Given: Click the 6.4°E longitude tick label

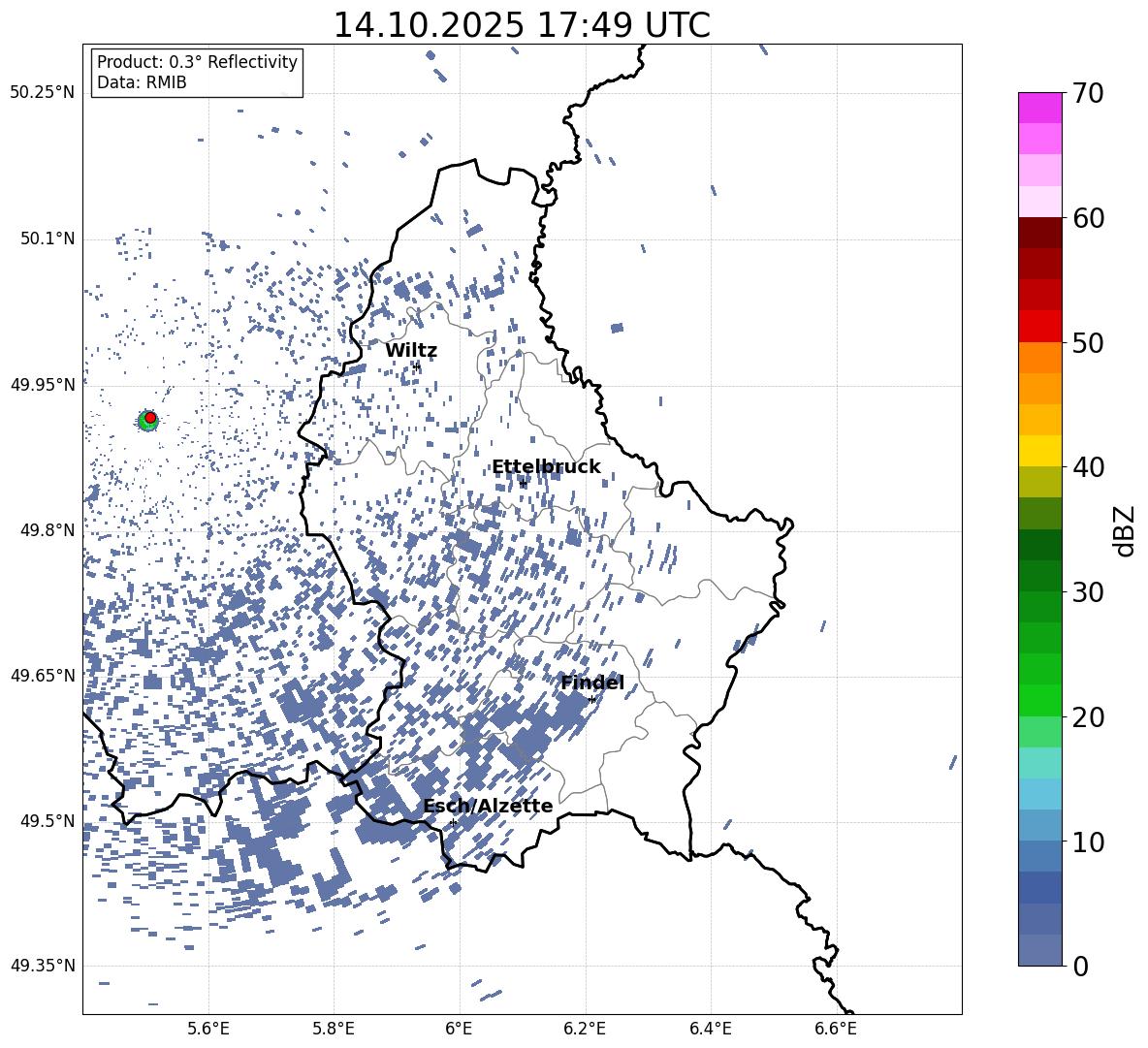Looking at the screenshot, I should click(710, 1030).
